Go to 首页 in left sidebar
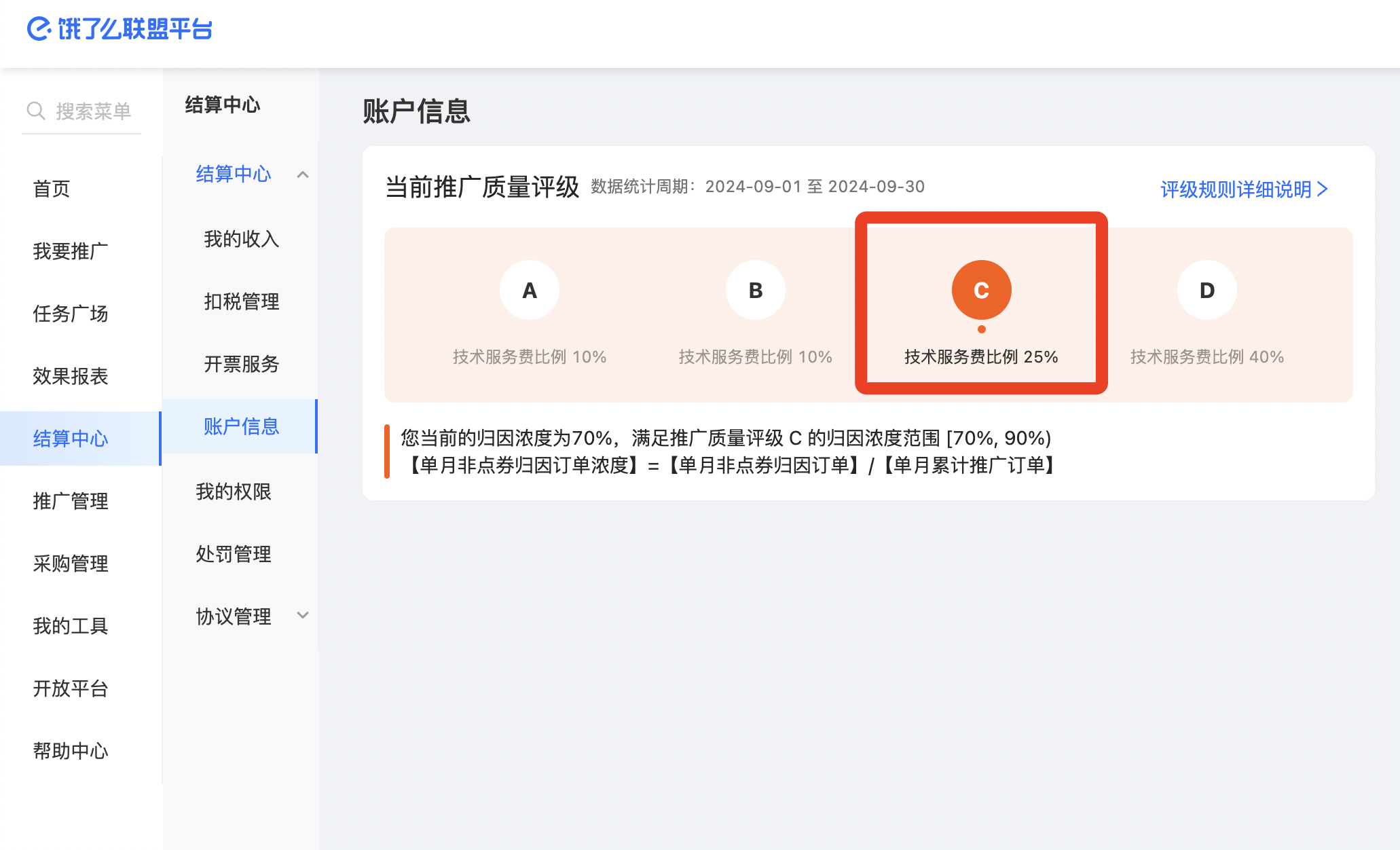1400x850 pixels. coord(52,189)
